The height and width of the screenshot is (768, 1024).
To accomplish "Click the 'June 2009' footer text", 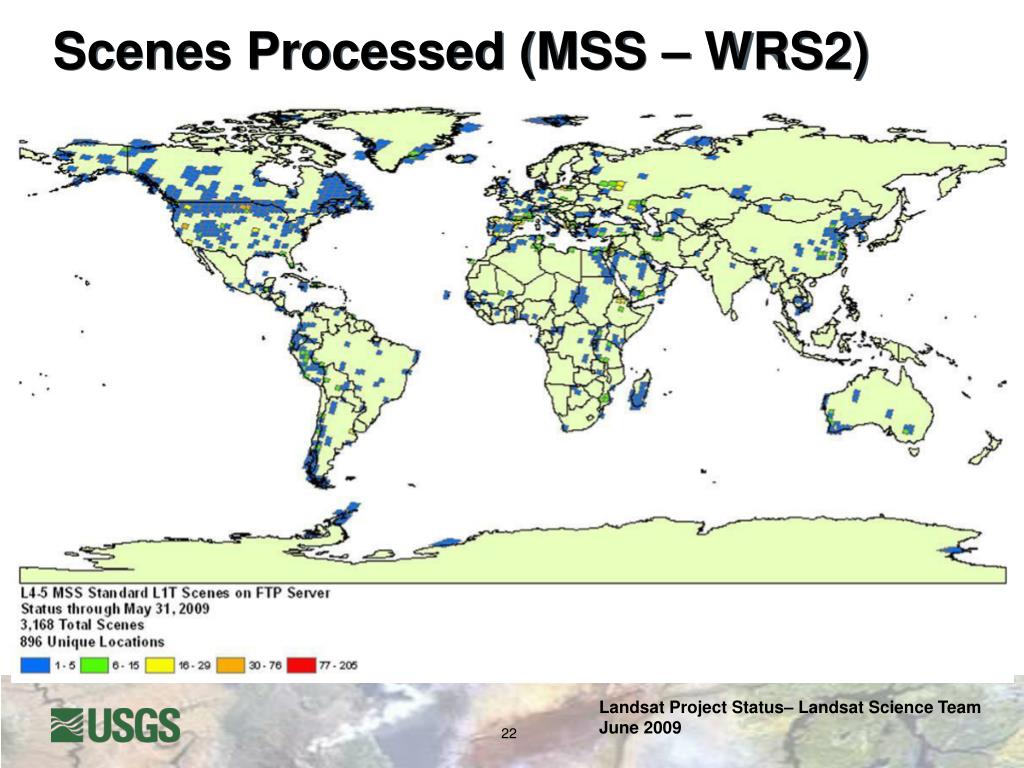I will (640, 728).
